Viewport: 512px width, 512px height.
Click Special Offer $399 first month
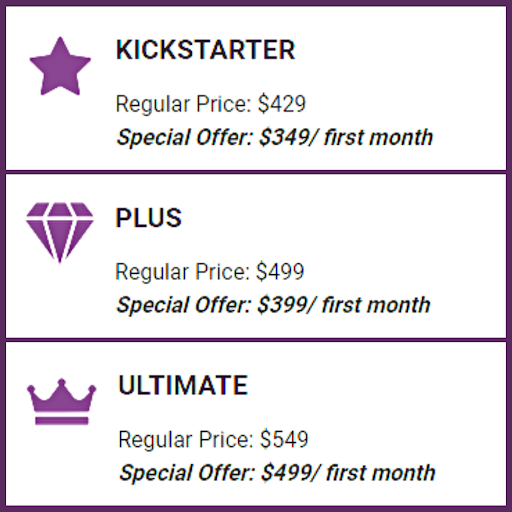(x=274, y=305)
